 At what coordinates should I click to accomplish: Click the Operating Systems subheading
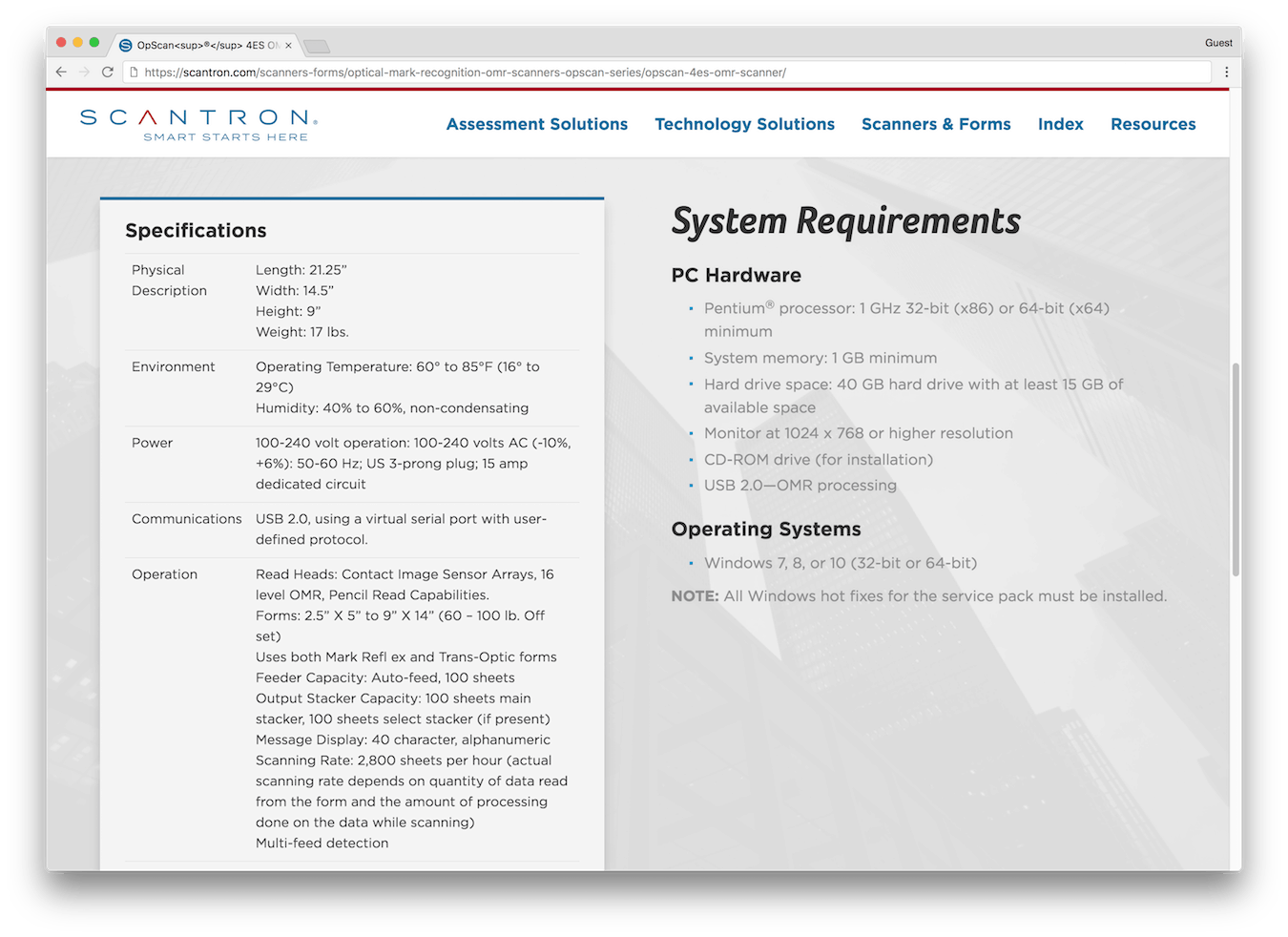pyautogui.click(x=766, y=529)
